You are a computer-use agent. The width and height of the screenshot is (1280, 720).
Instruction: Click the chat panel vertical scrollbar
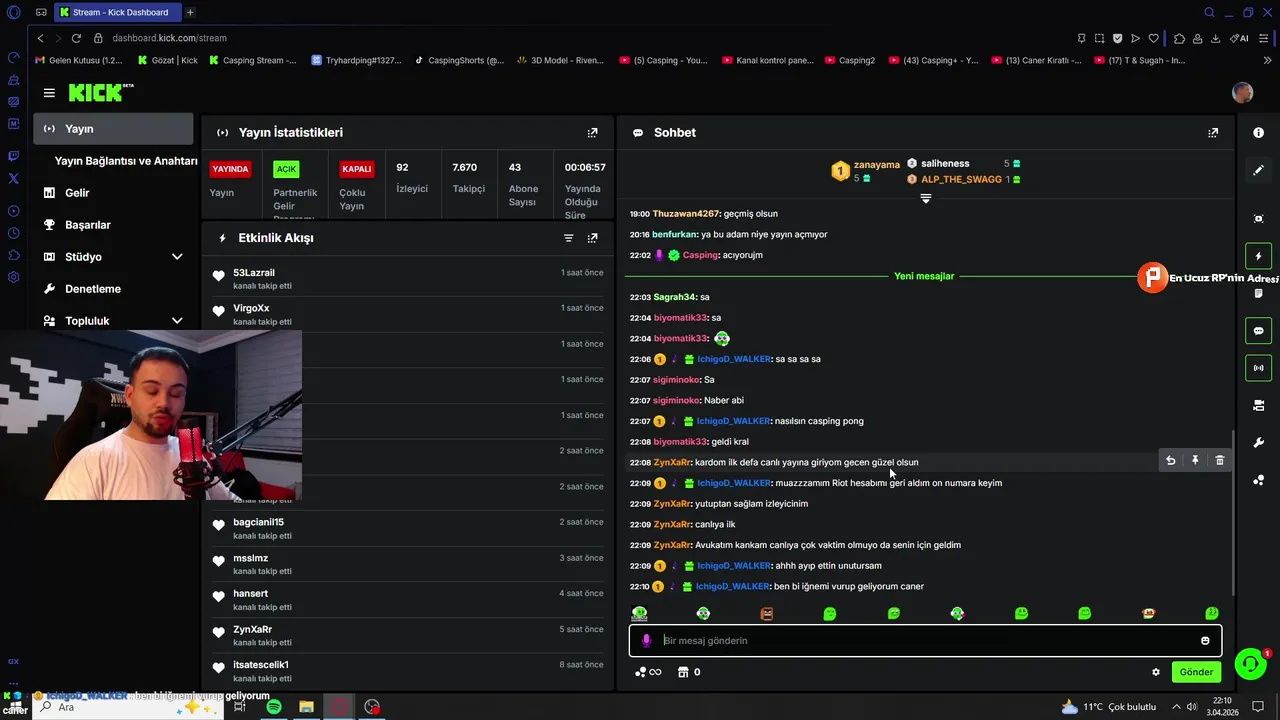click(x=1233, y=512)
